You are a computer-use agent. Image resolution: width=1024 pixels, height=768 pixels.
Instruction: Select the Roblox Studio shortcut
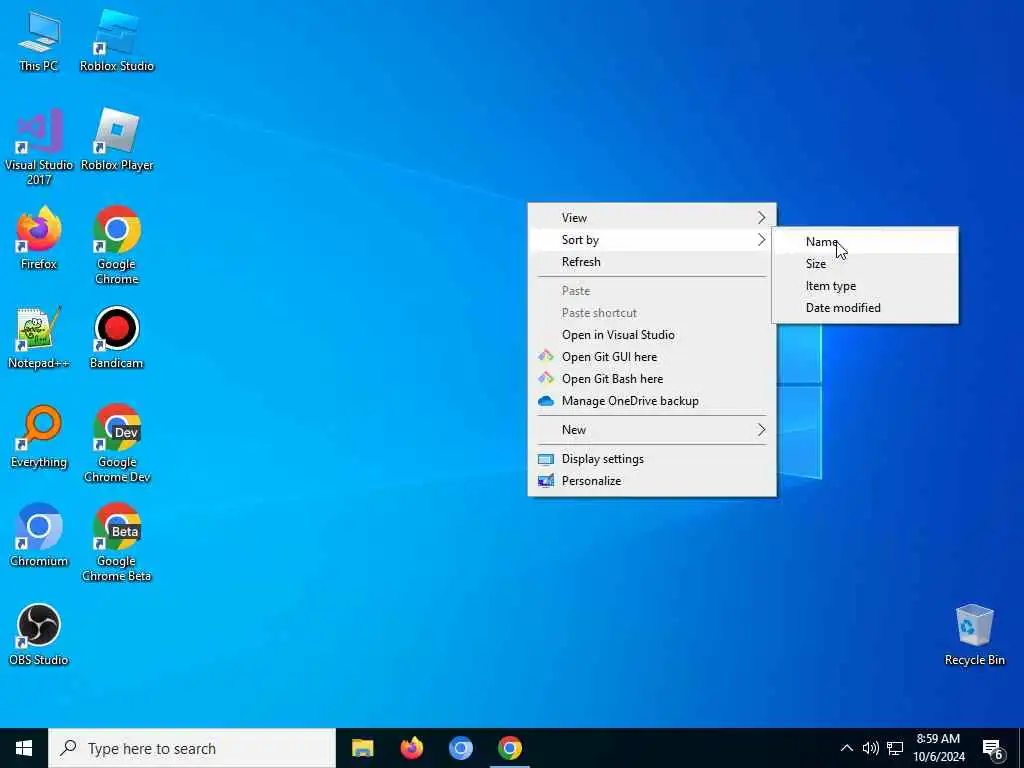(x=117, y=40)
